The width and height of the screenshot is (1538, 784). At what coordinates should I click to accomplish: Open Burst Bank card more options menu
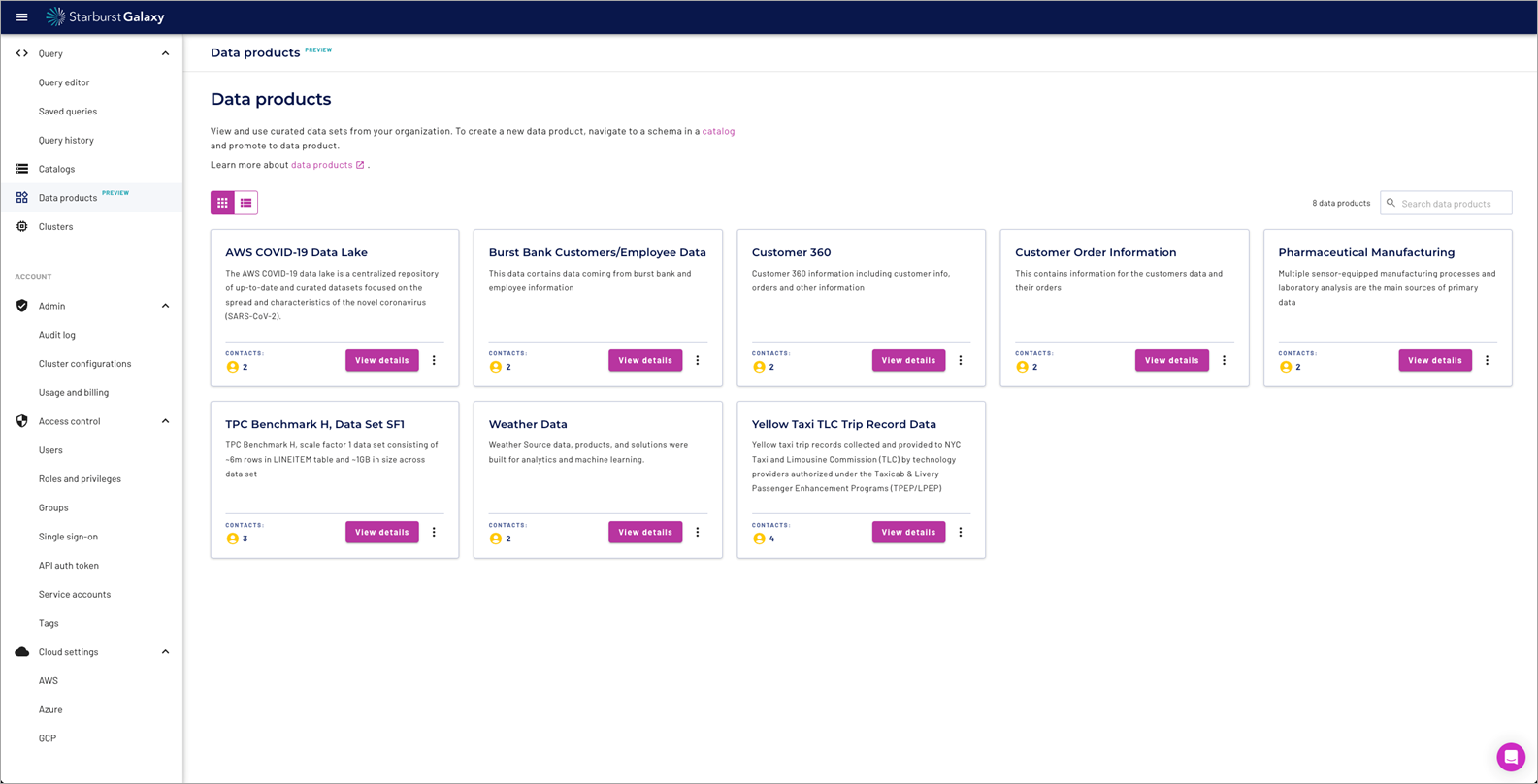click(x=697, y=360)
